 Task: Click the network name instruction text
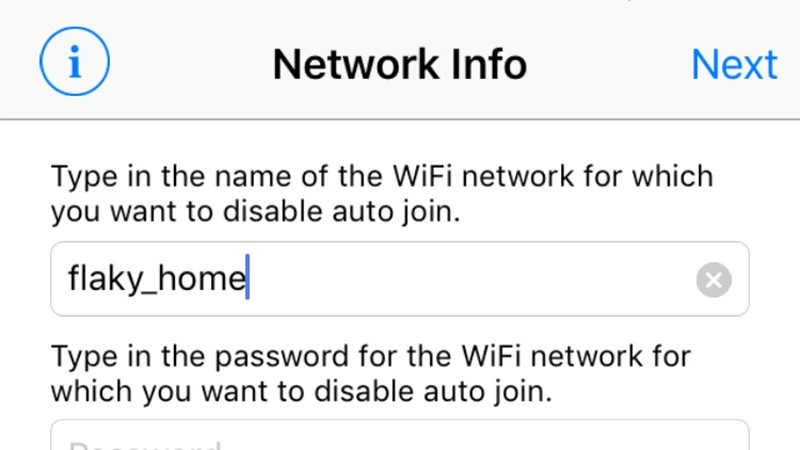pyautogui.click(x=382, y=194)
